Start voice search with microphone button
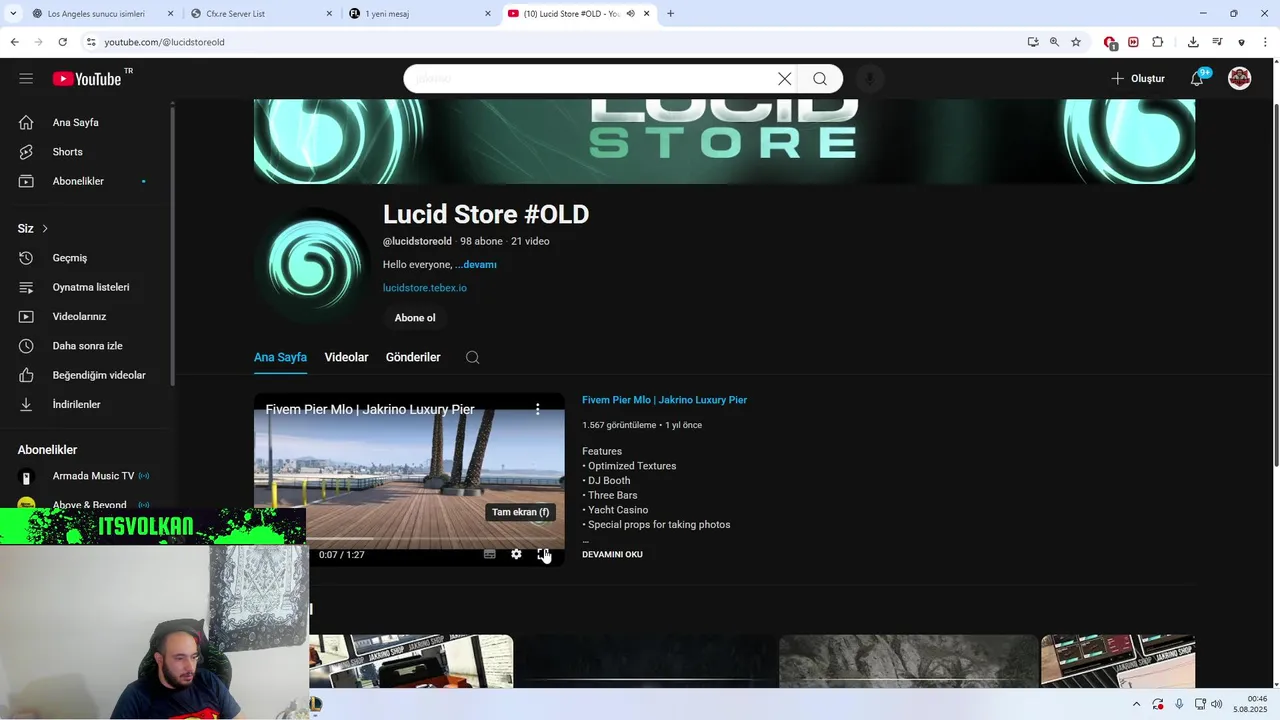This screenshot has width=1280, height=720. [870, 79]
